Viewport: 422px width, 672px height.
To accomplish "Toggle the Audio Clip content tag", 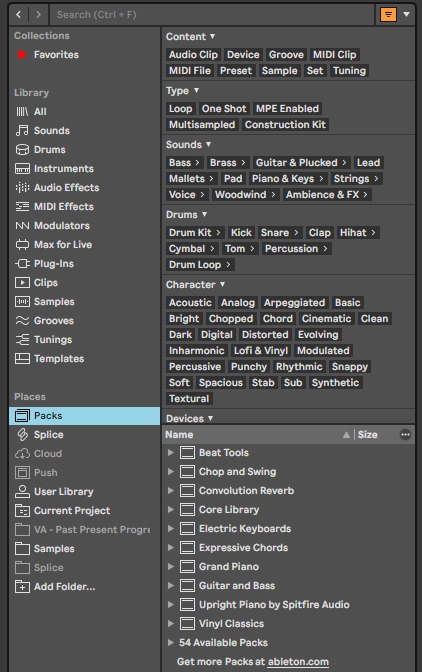I will point(193,55).
